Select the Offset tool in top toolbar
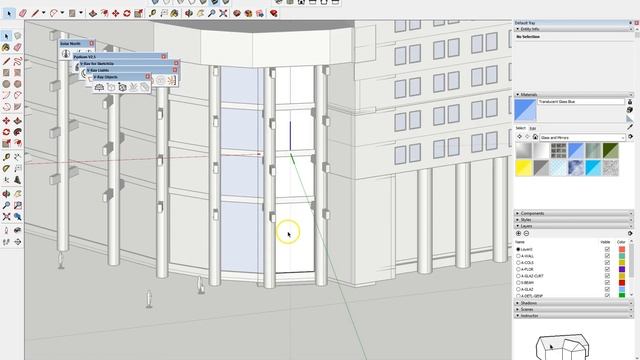The width and height of the screenshot is (640, 360). pos(104,13)
